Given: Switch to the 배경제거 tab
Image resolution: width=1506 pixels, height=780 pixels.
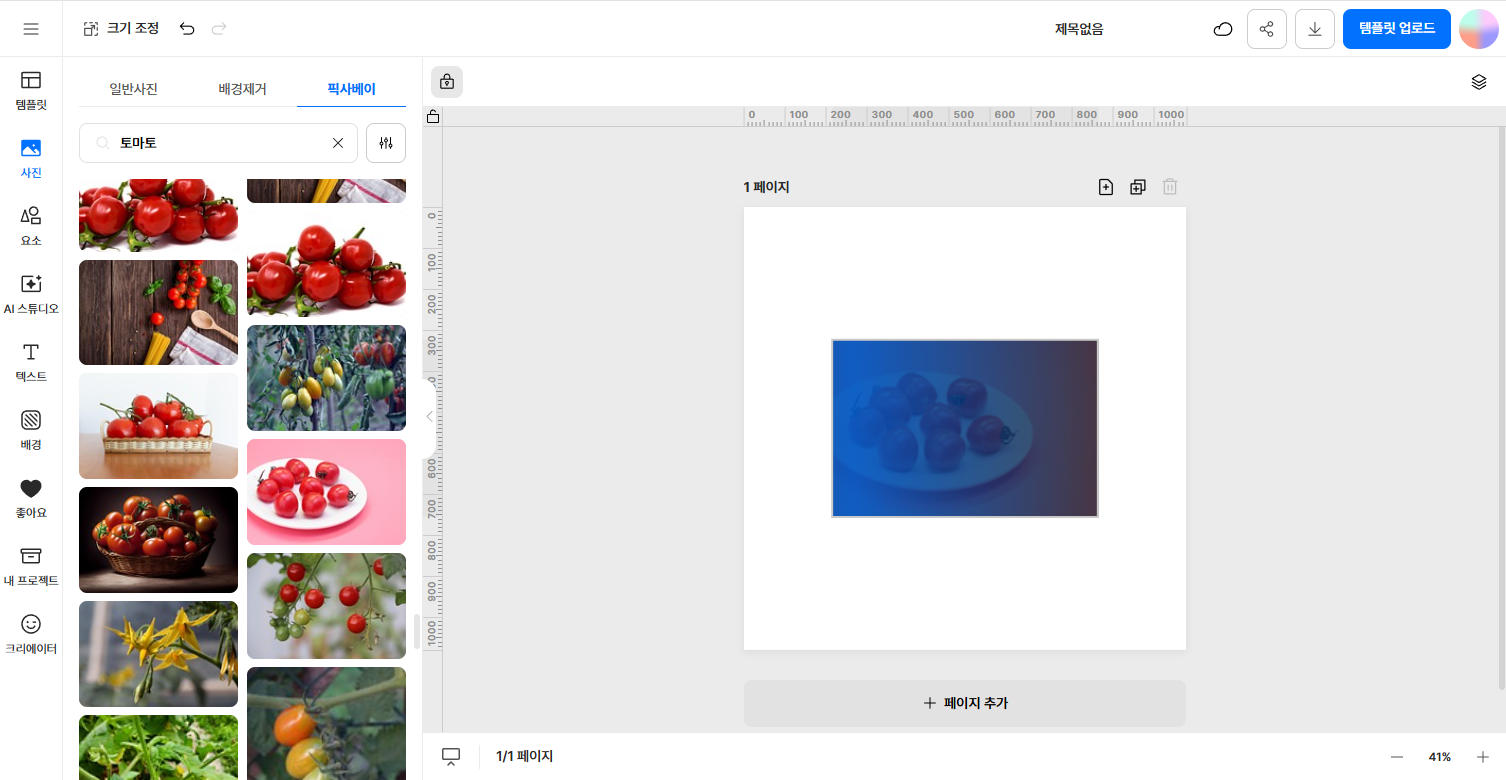Looking at the screenshot, I should point(242,89).
